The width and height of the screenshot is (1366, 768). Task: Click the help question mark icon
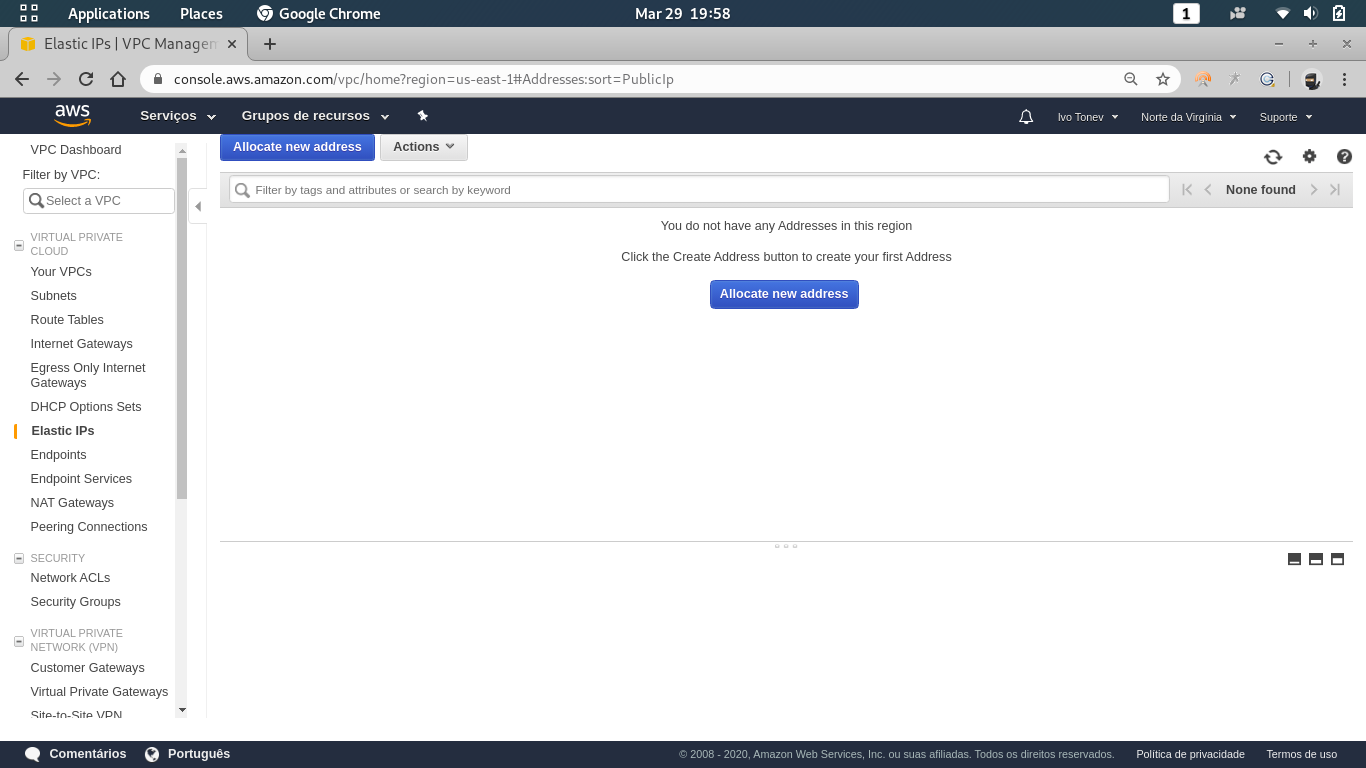click(1344, 156)
